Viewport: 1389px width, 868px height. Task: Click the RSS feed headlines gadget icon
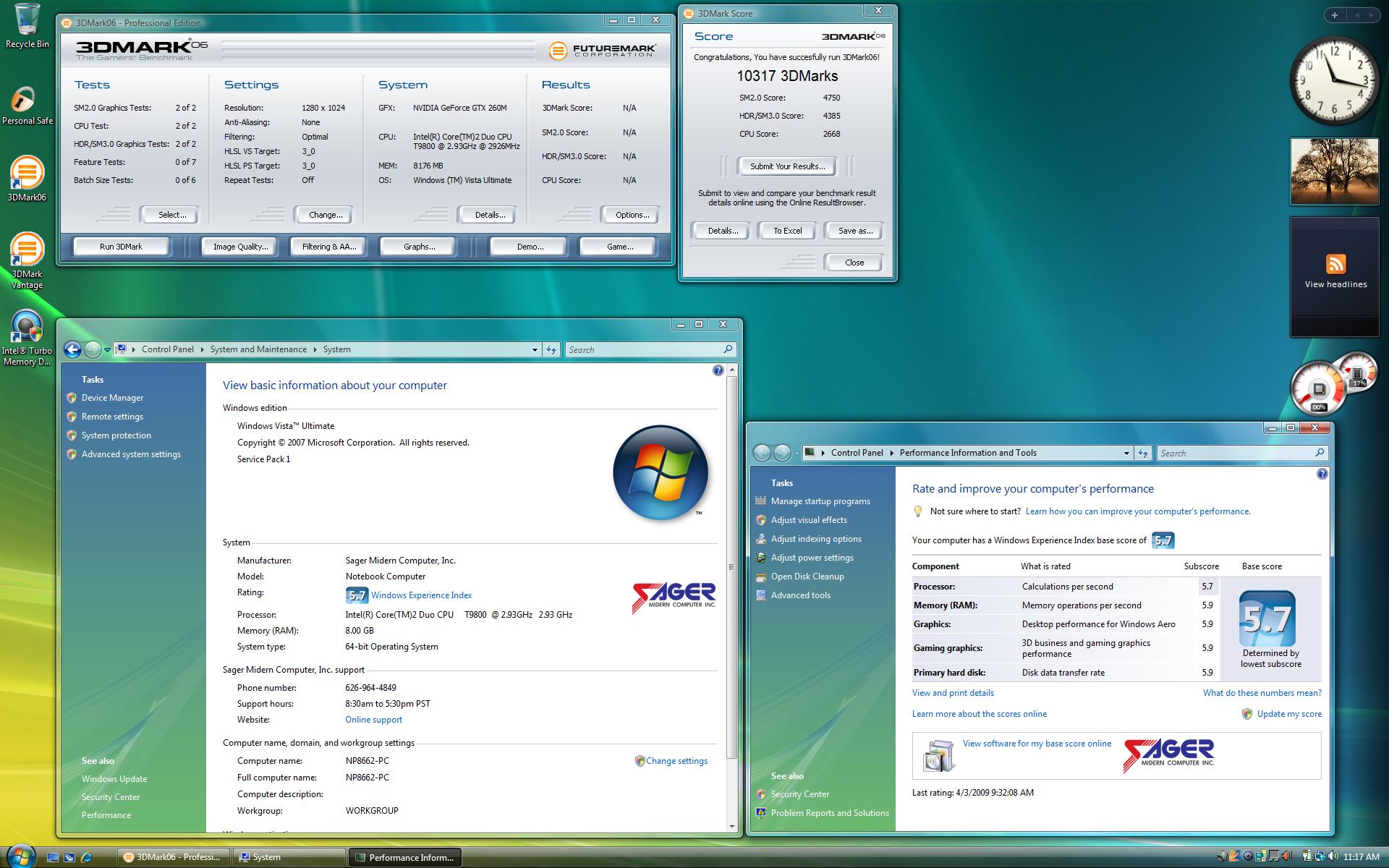click(x=1335, y=263)
